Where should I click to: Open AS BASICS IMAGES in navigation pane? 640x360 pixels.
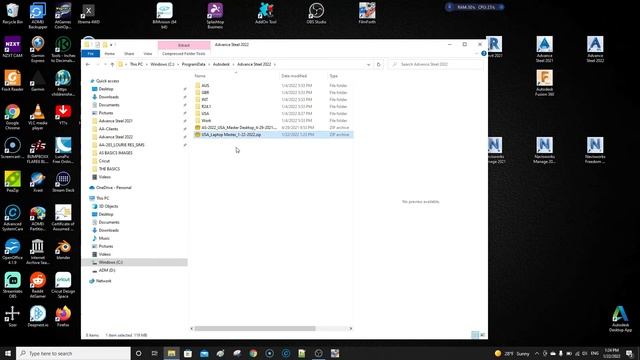tap(116, 153)
